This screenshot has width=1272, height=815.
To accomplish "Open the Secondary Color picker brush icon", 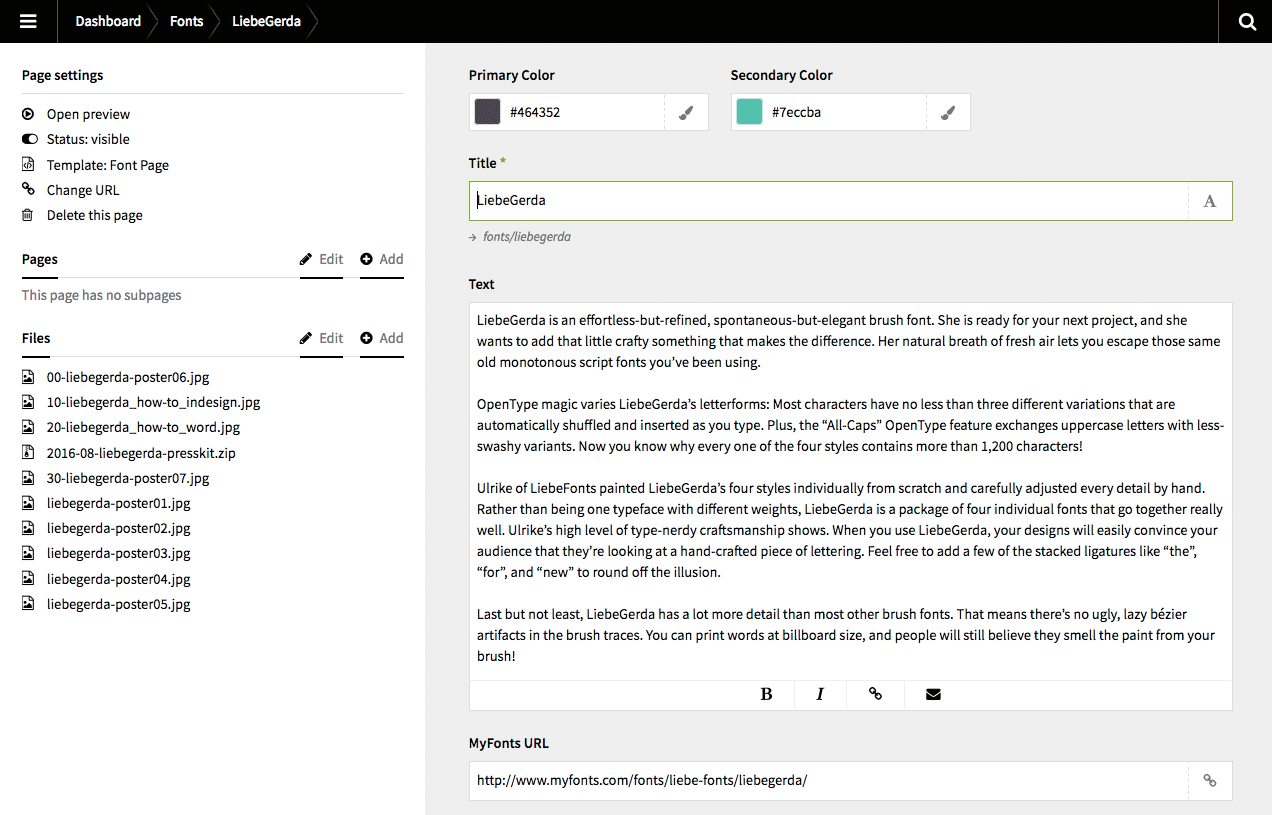I will click(948, 113).
